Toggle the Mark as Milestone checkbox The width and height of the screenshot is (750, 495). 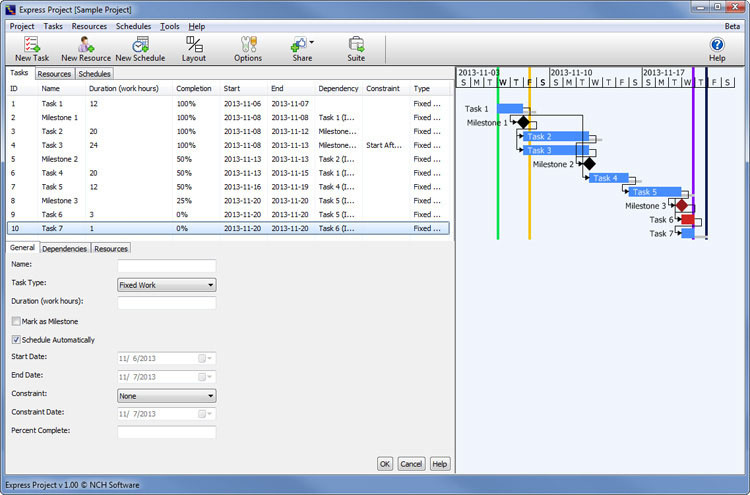[16, 321]
